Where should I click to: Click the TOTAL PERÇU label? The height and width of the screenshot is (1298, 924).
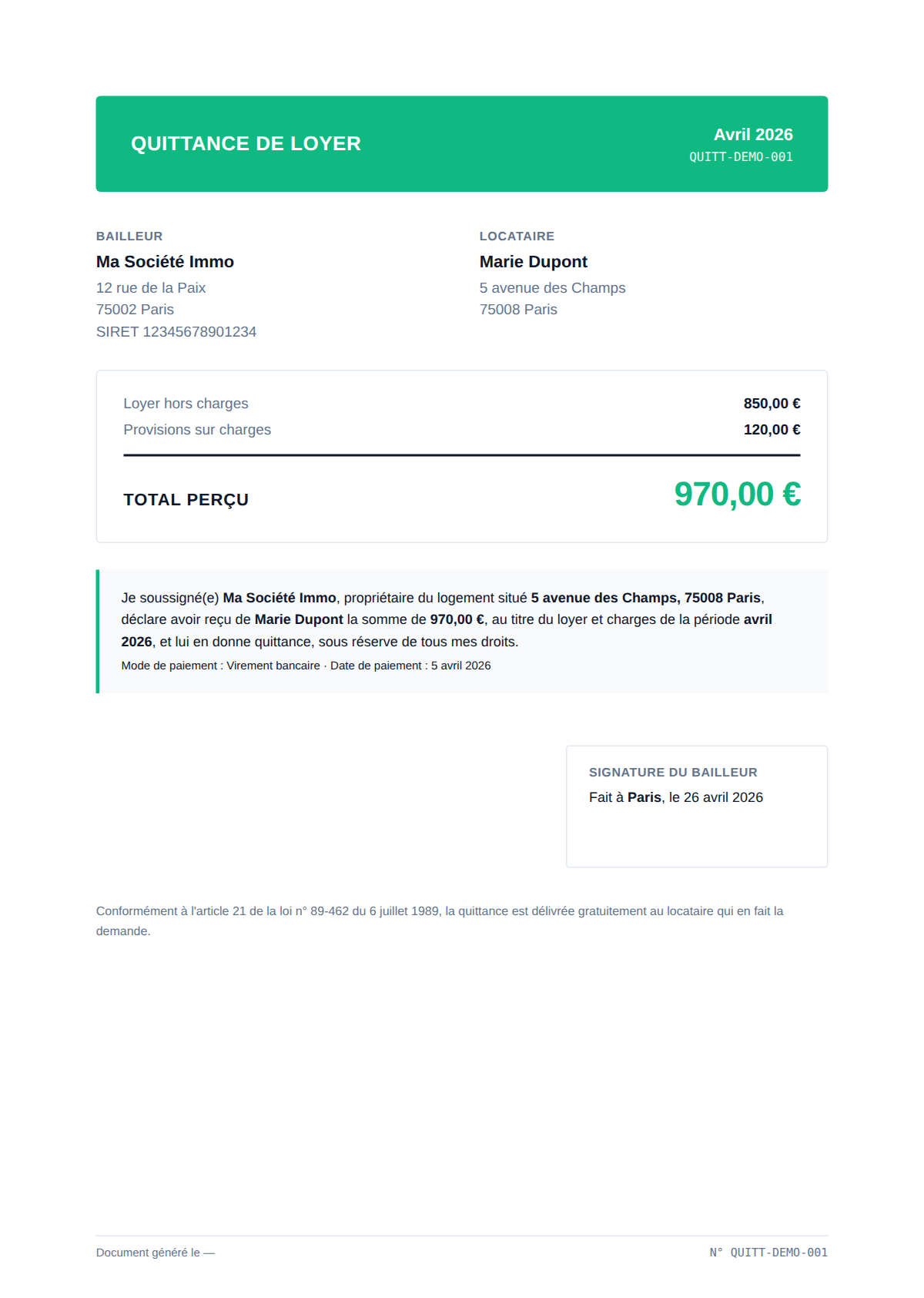pyautogui.click(x=186, y=500)
